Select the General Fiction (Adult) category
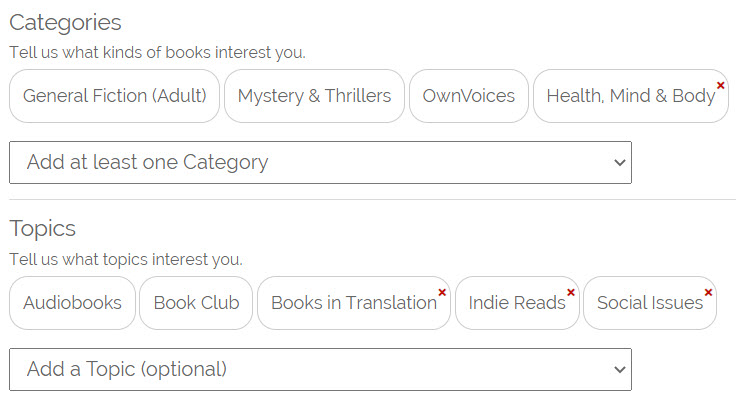 pos(114,96)
